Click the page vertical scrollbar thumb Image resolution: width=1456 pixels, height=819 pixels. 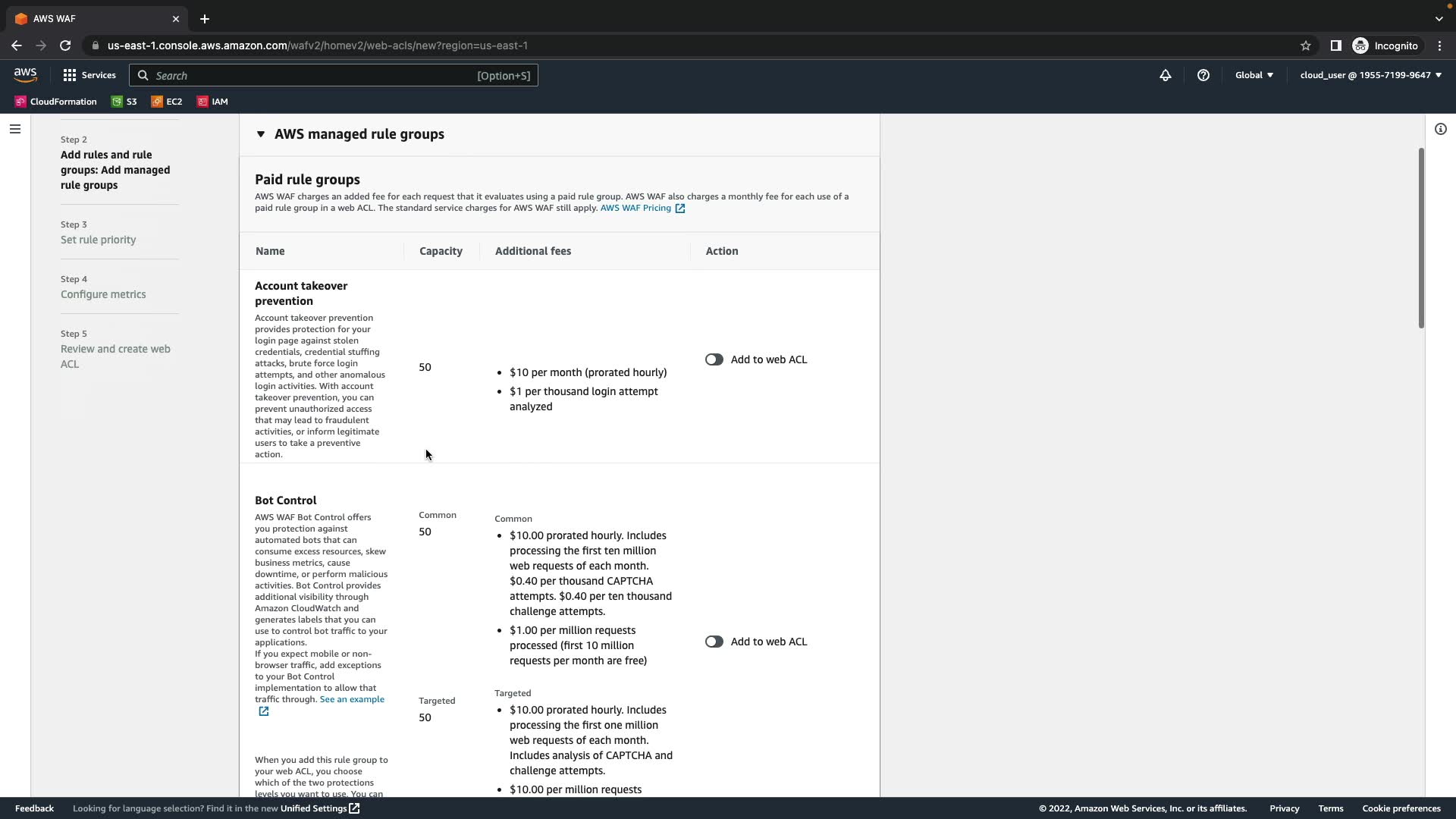(x=1420, y=238)
